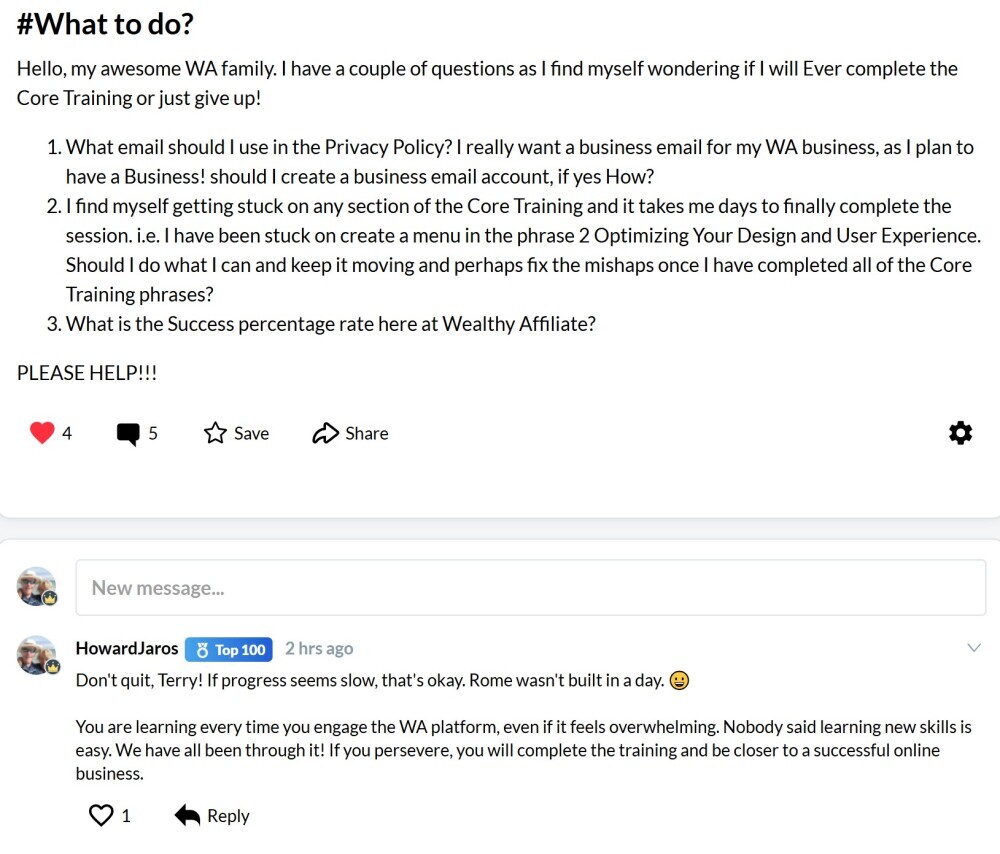Click the star icon to save post
The image size is (1000, 854).
click(215, 433)
